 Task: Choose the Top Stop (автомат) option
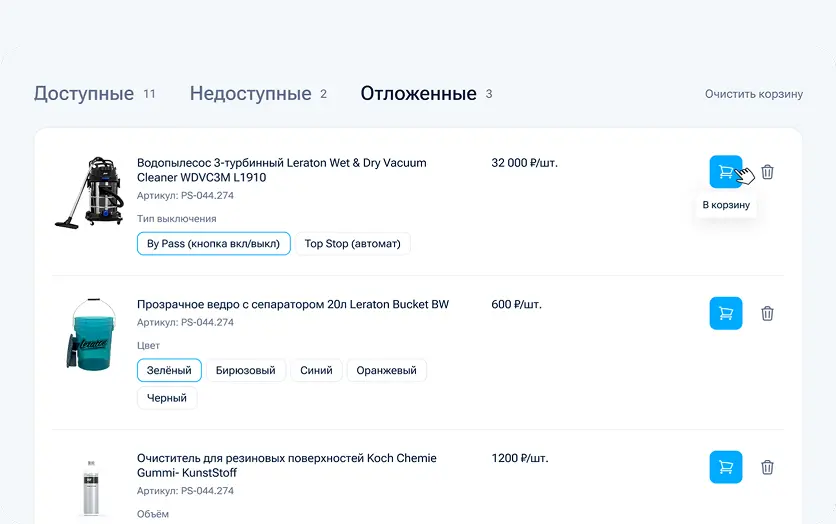(352, 244)
